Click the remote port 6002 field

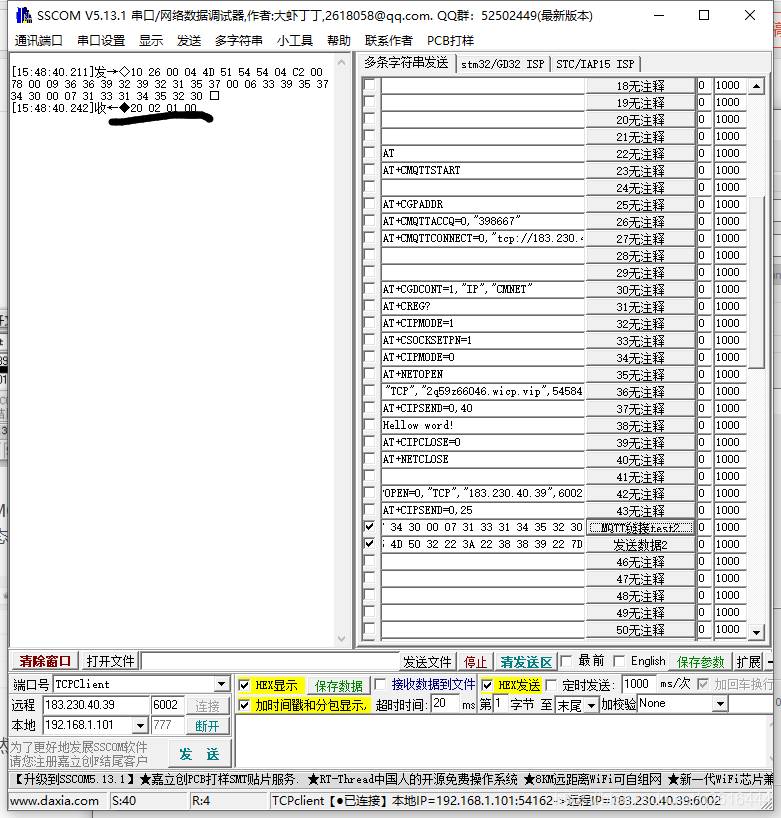click(x=167, y=705)
